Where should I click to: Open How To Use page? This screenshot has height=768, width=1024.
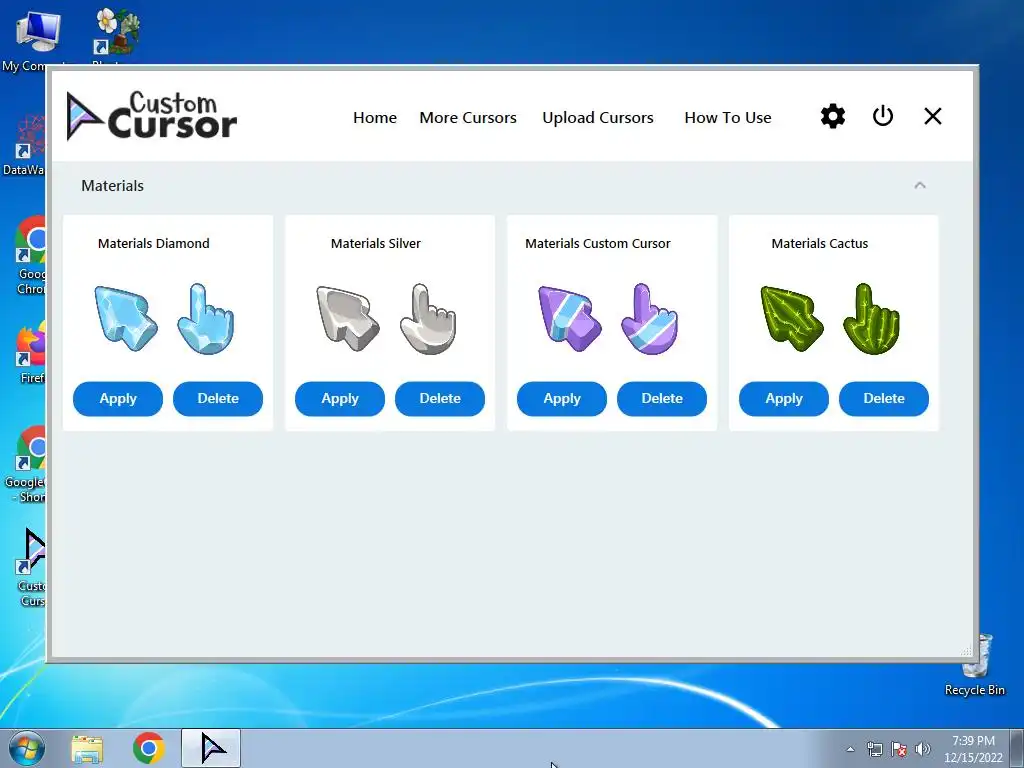728,118
